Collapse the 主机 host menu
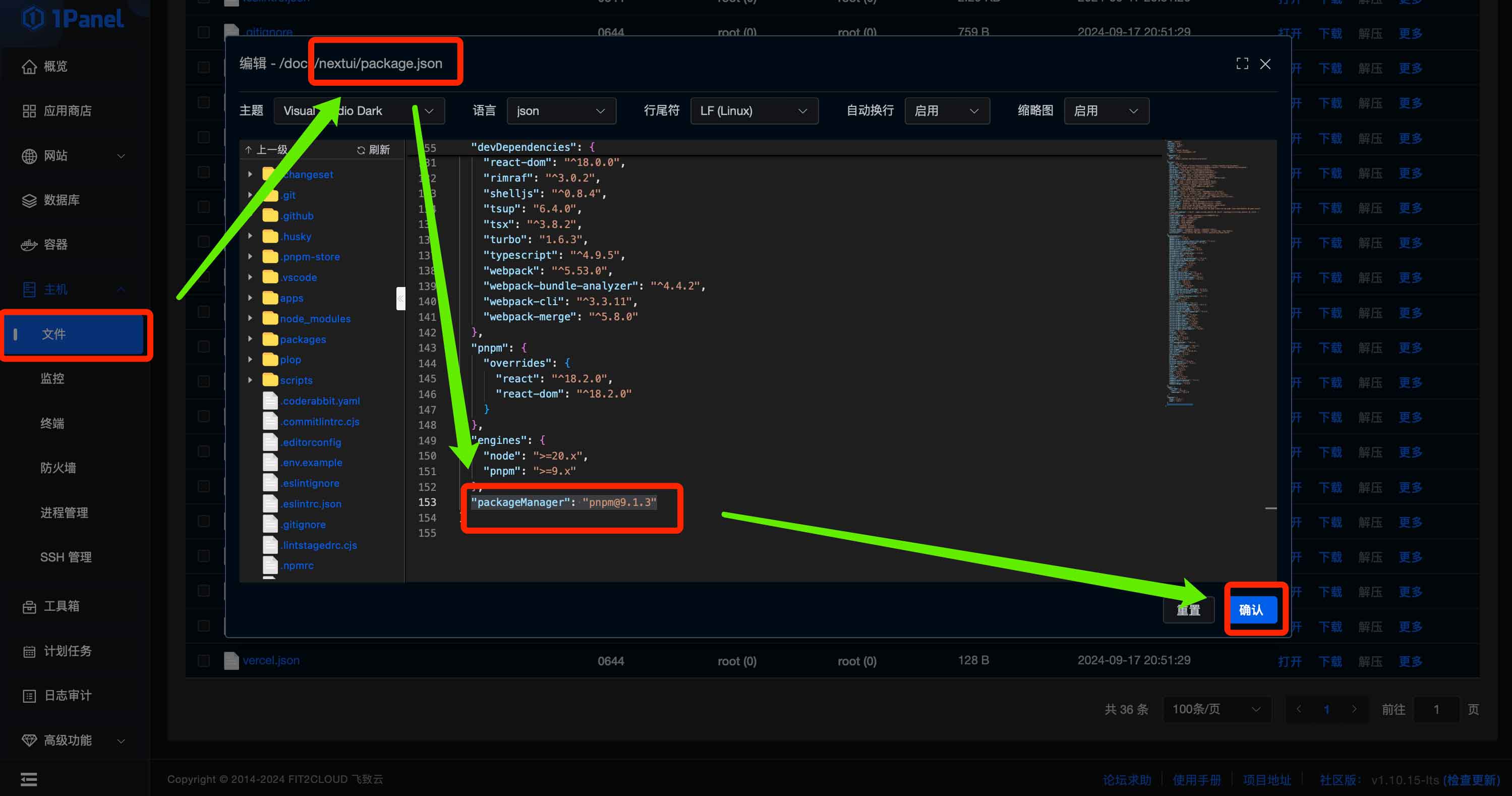Image resolution: width=1512 pixels, height=796 pixels. (x=73, y=290)
